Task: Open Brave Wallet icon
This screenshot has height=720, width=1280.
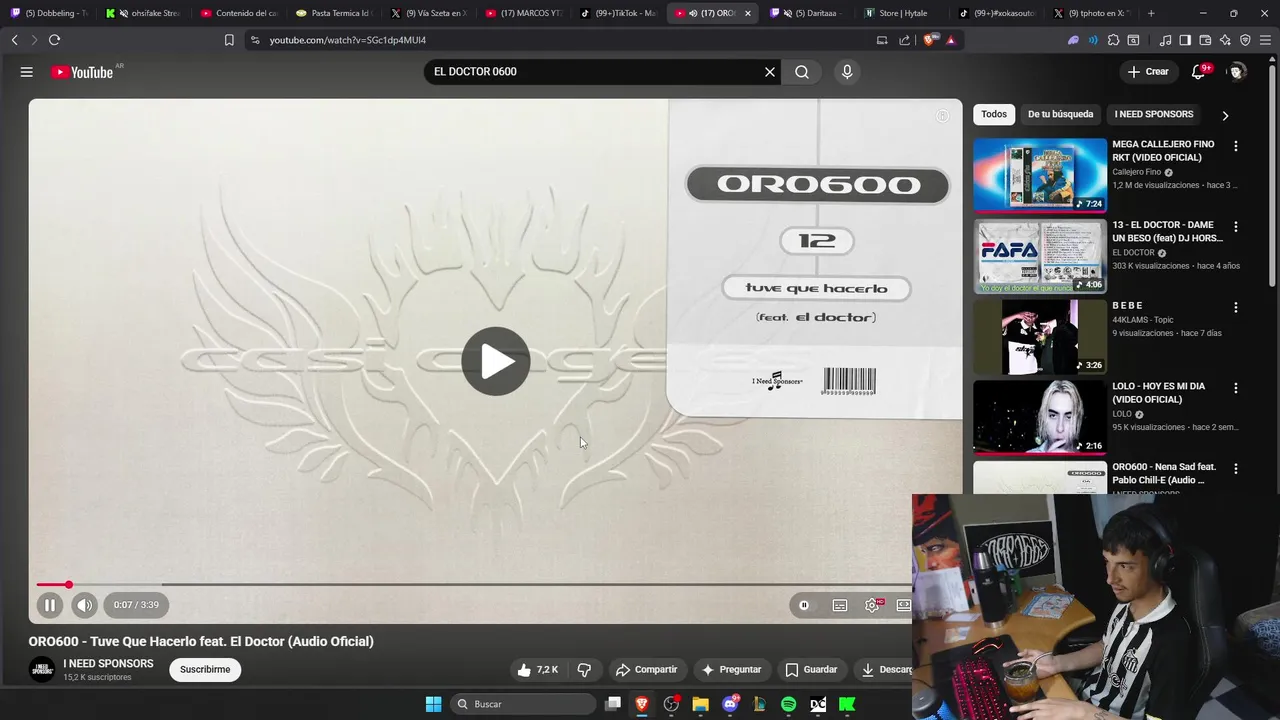Action: [x=1205, y=40]
